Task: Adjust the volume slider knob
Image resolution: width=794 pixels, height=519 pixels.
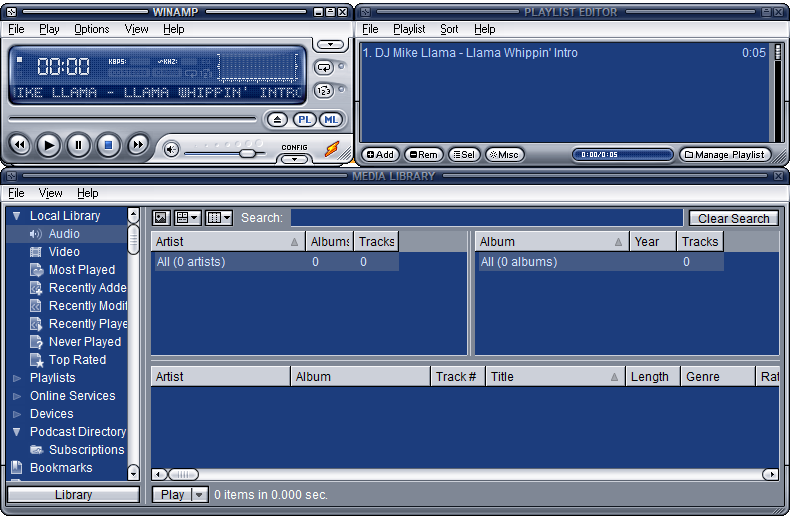Action: point(247,153)
